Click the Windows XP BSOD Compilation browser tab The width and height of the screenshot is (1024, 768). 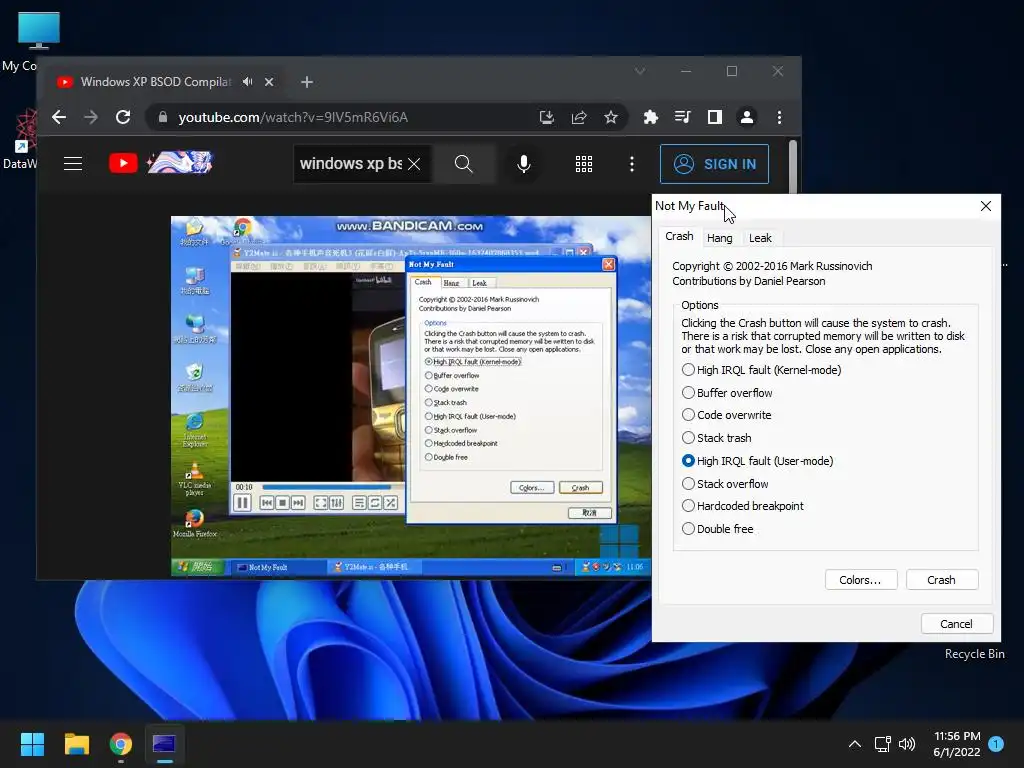click(x=155, y=82)
